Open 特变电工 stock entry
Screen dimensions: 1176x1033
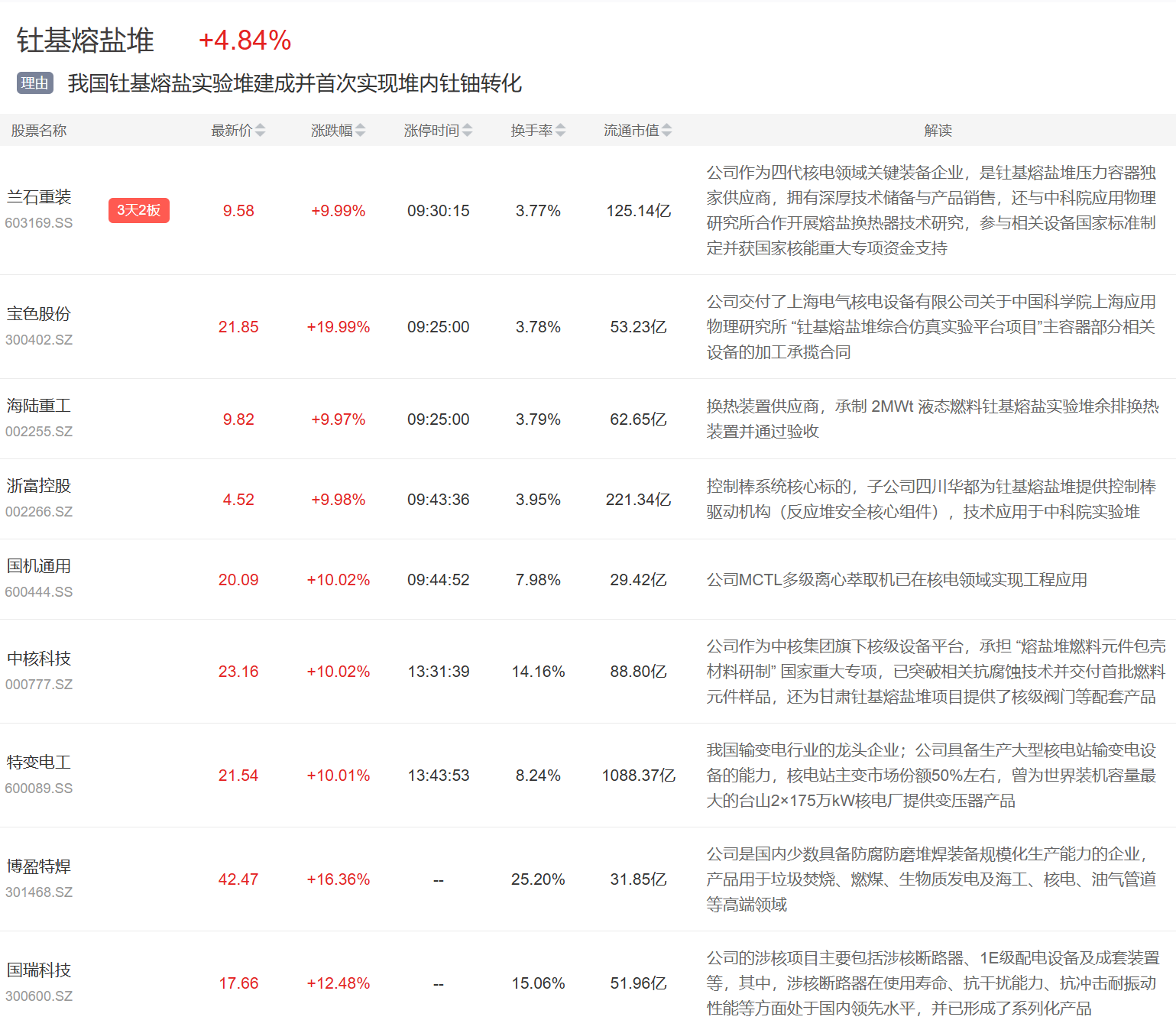(39, 763)
